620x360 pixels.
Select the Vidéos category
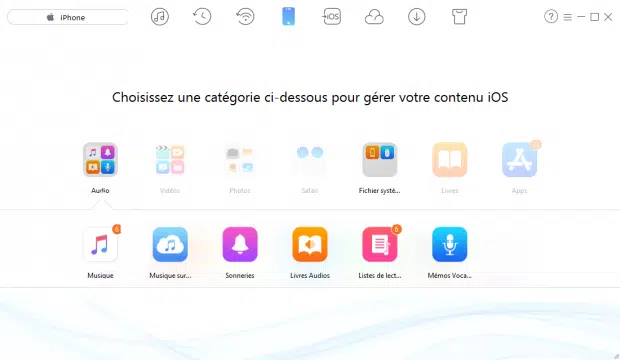pos(170,159)
